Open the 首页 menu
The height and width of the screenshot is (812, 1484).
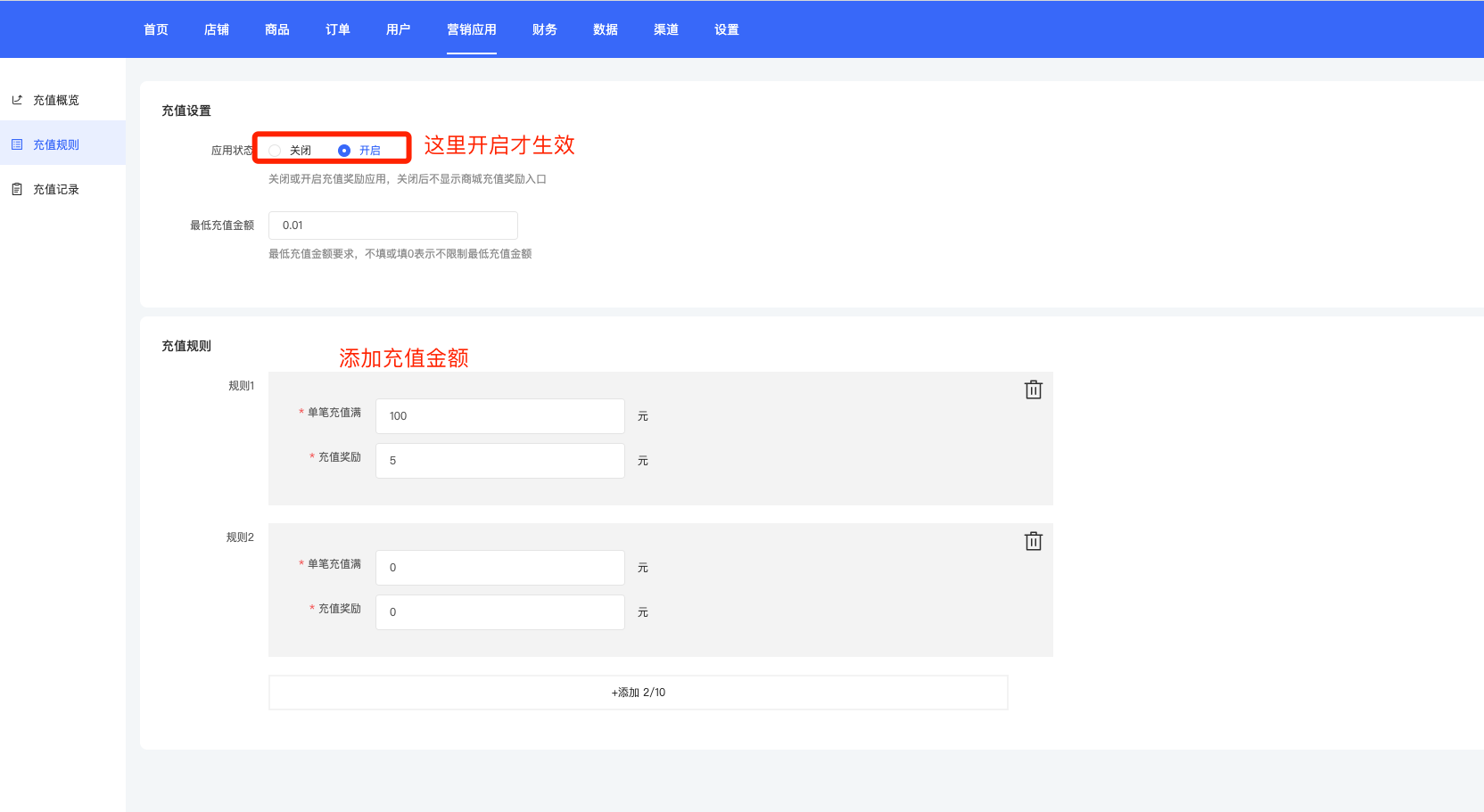[x=156, y=29]
